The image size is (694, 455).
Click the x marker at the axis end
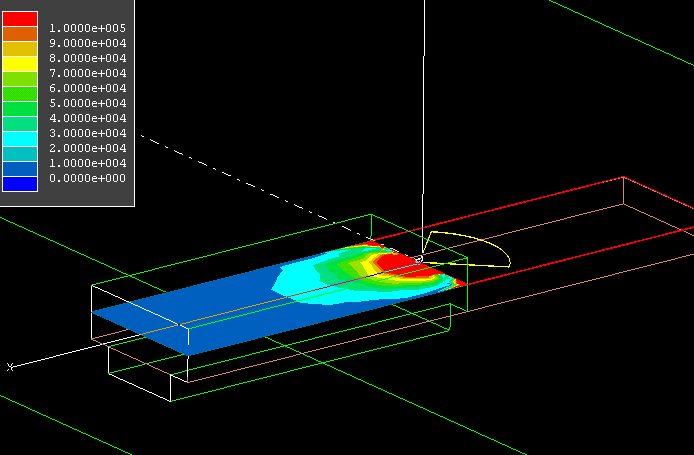click(x=10, y=367)
